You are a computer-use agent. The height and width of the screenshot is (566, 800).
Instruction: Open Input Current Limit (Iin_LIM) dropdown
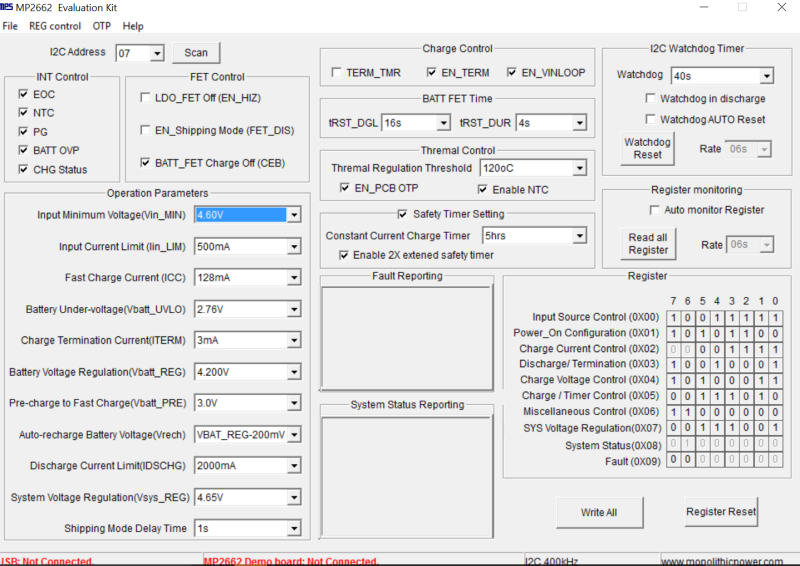294,247
